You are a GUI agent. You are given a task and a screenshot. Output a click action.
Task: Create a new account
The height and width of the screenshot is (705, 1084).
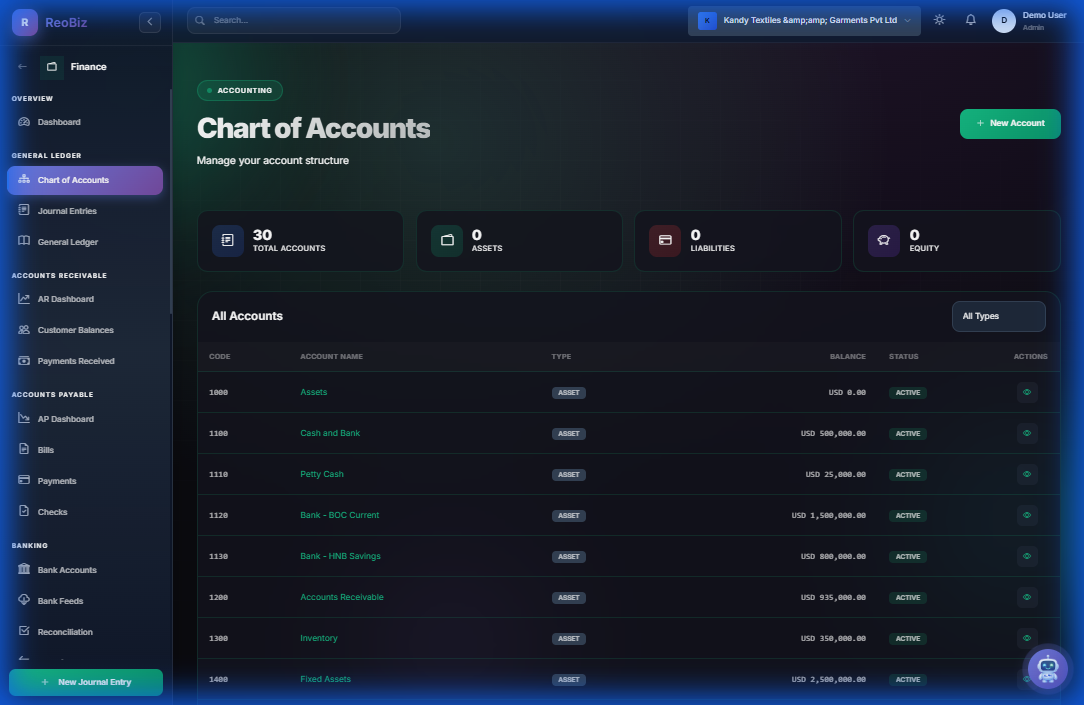click(1010, 123)
